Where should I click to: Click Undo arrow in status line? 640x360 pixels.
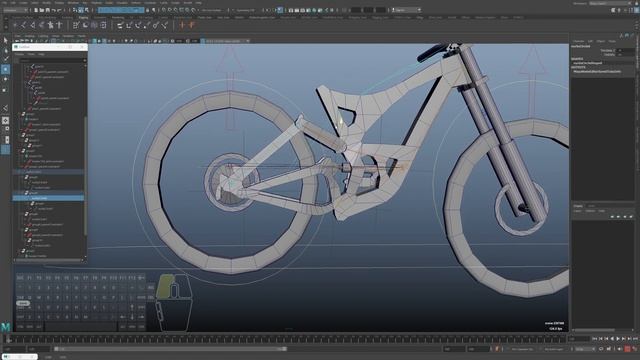[x=54, y=10]
